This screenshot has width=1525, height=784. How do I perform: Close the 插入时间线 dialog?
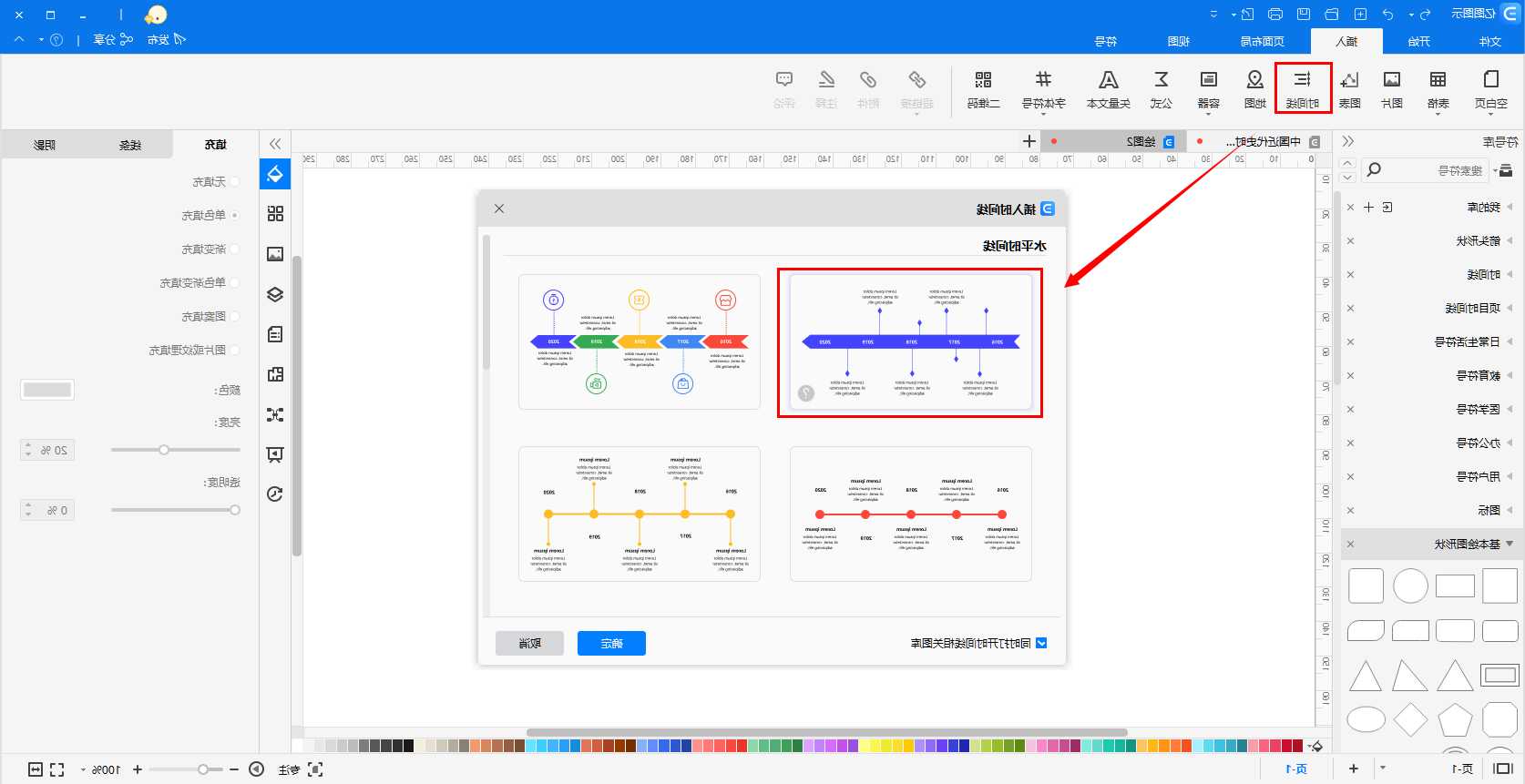[x=499, y=209]
